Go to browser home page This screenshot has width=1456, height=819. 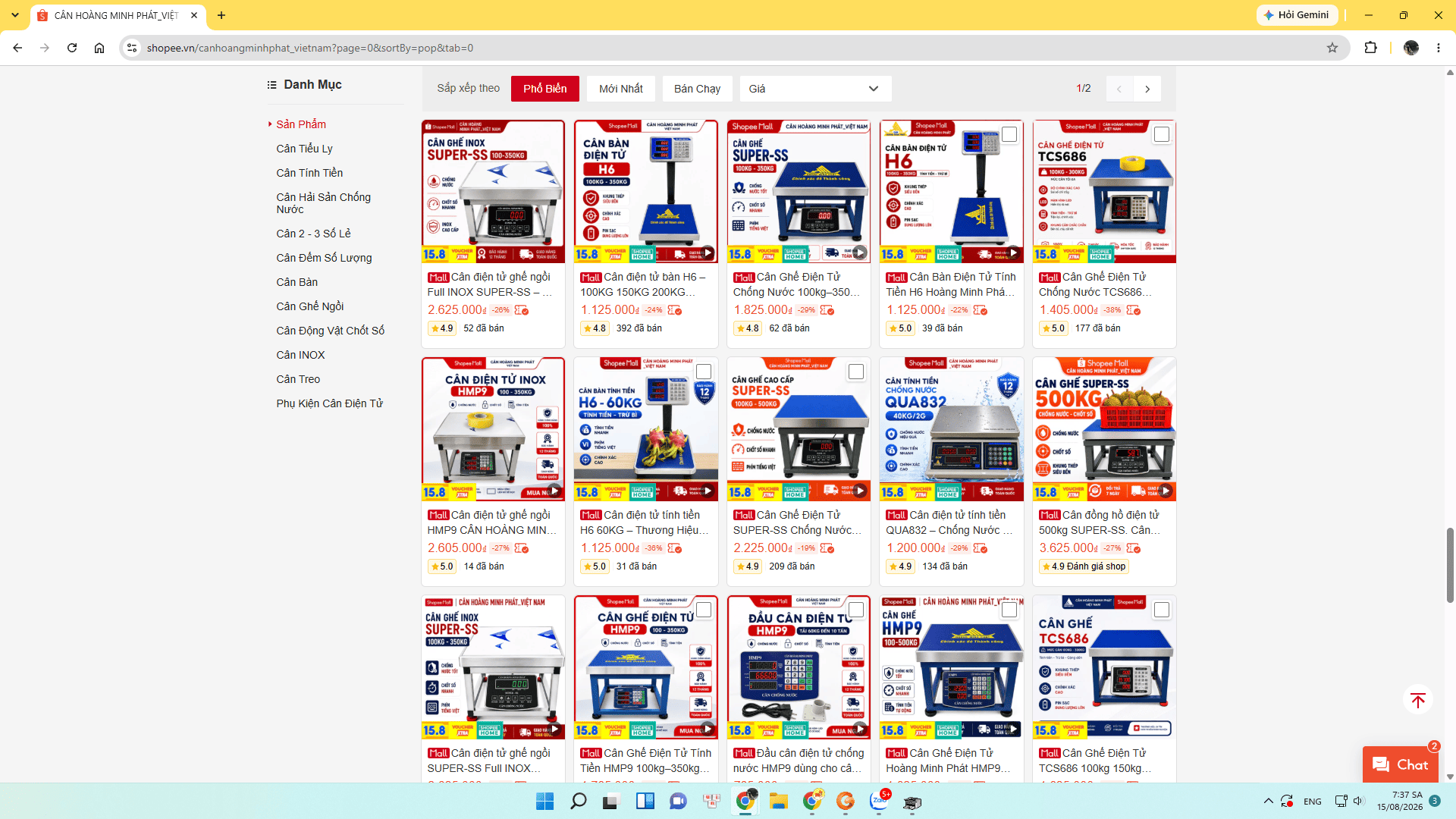(99, 48)
